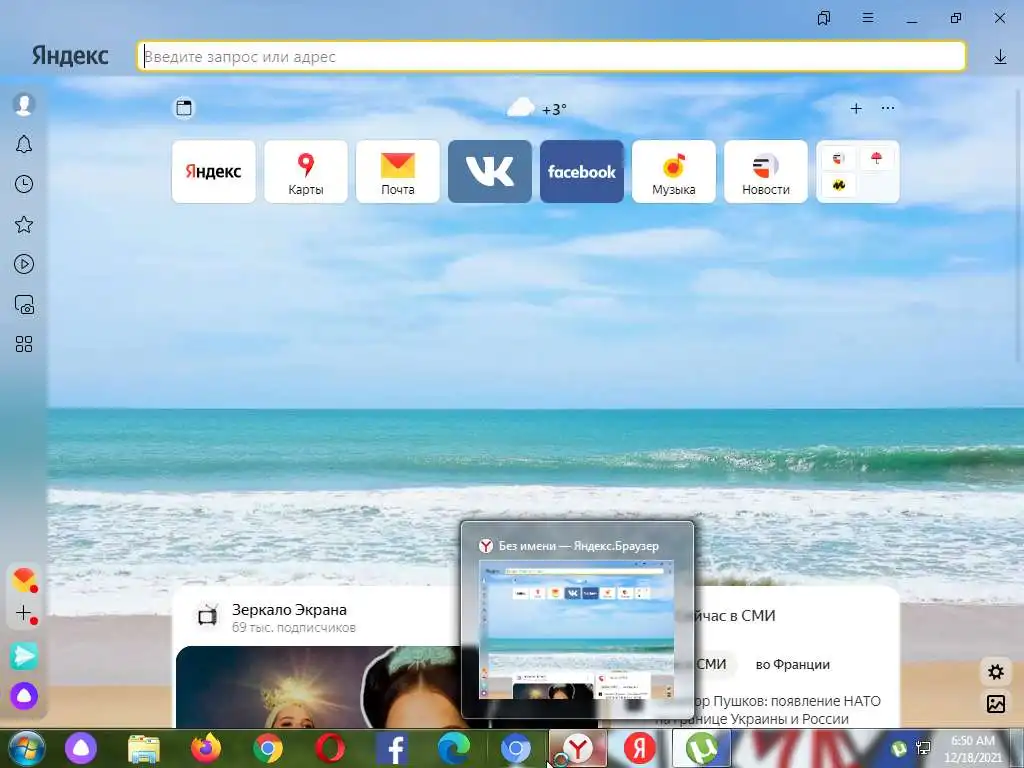Launch Opera from the taskbar

coord(330,749)
